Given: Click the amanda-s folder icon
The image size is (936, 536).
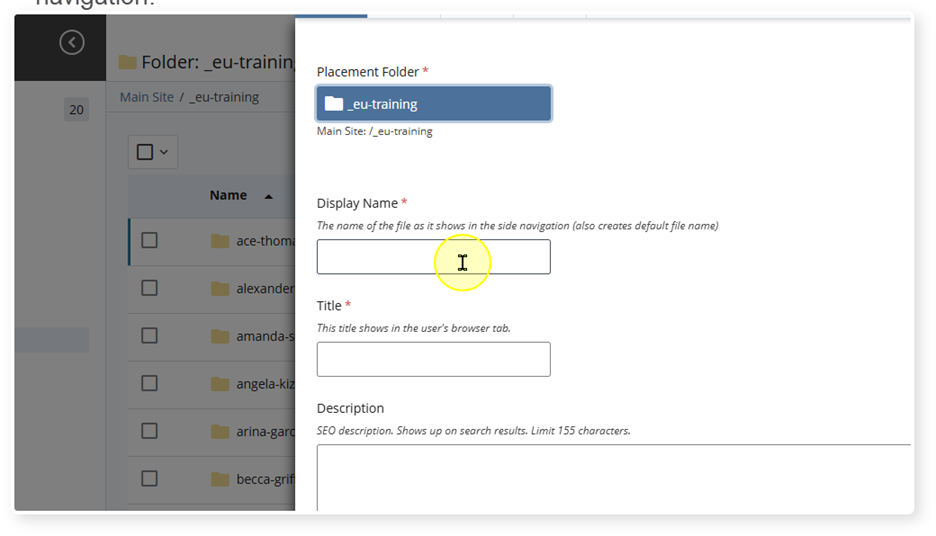Looking at the screenshot, I should (220, 337).
